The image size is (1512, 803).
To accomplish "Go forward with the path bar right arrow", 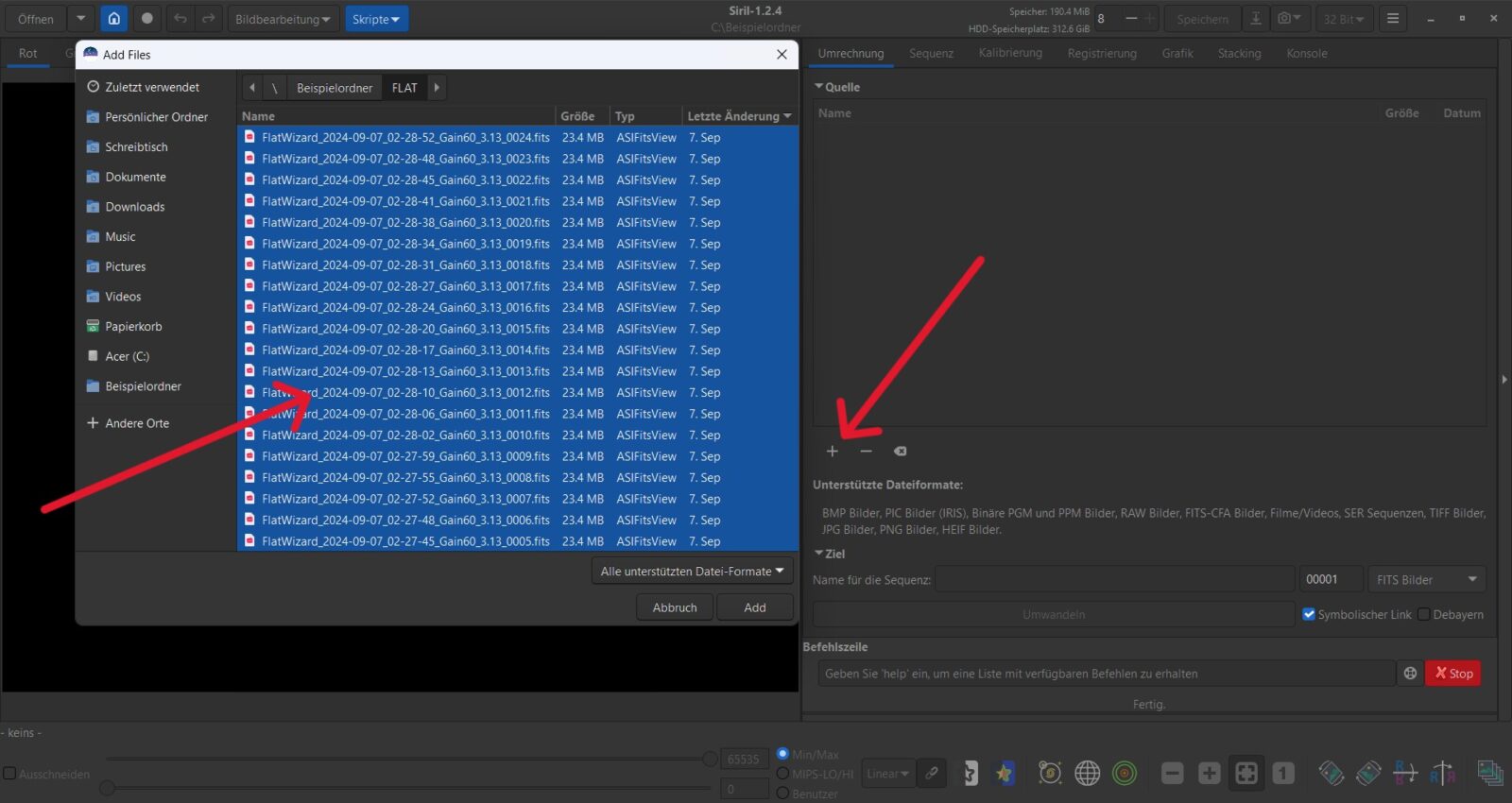I will point(437,88).
